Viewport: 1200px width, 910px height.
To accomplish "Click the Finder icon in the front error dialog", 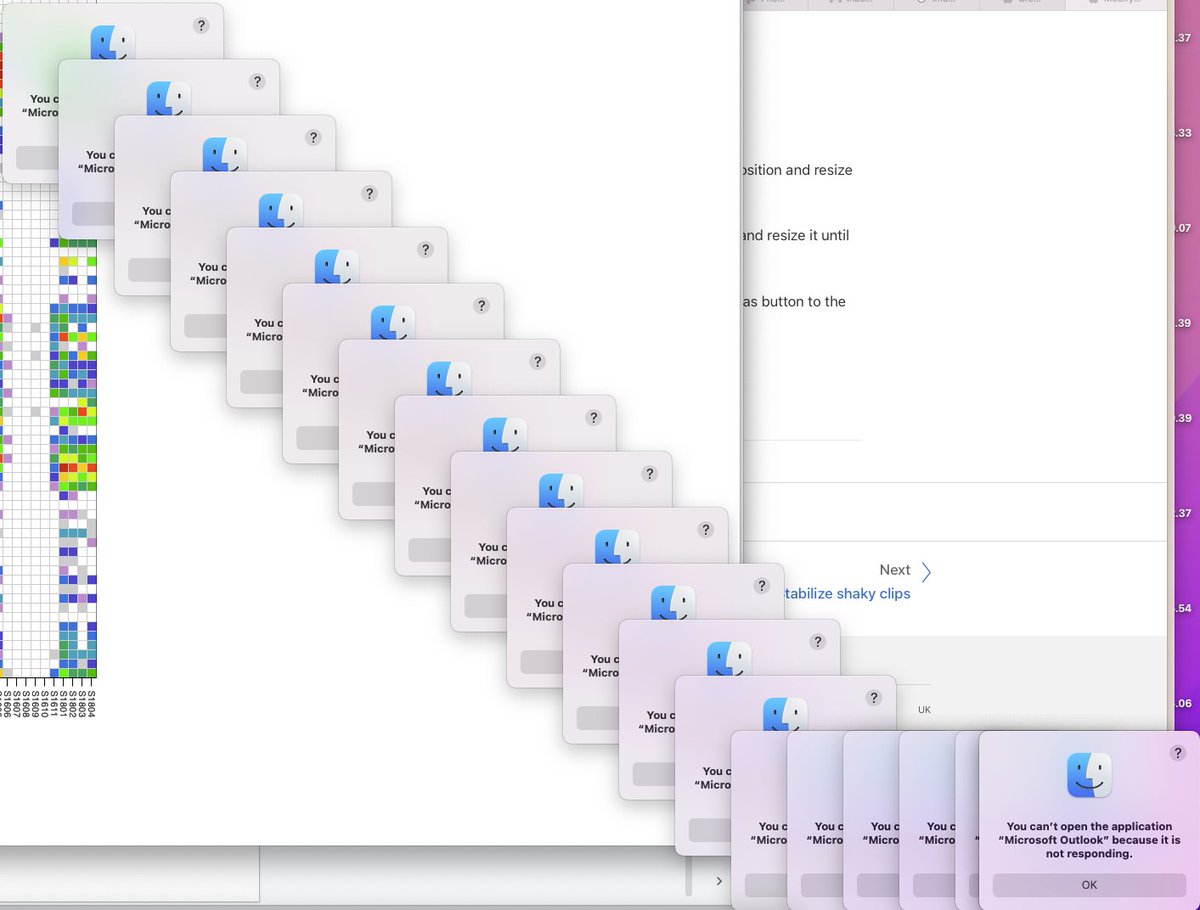I will click(x=1089, y=775).
